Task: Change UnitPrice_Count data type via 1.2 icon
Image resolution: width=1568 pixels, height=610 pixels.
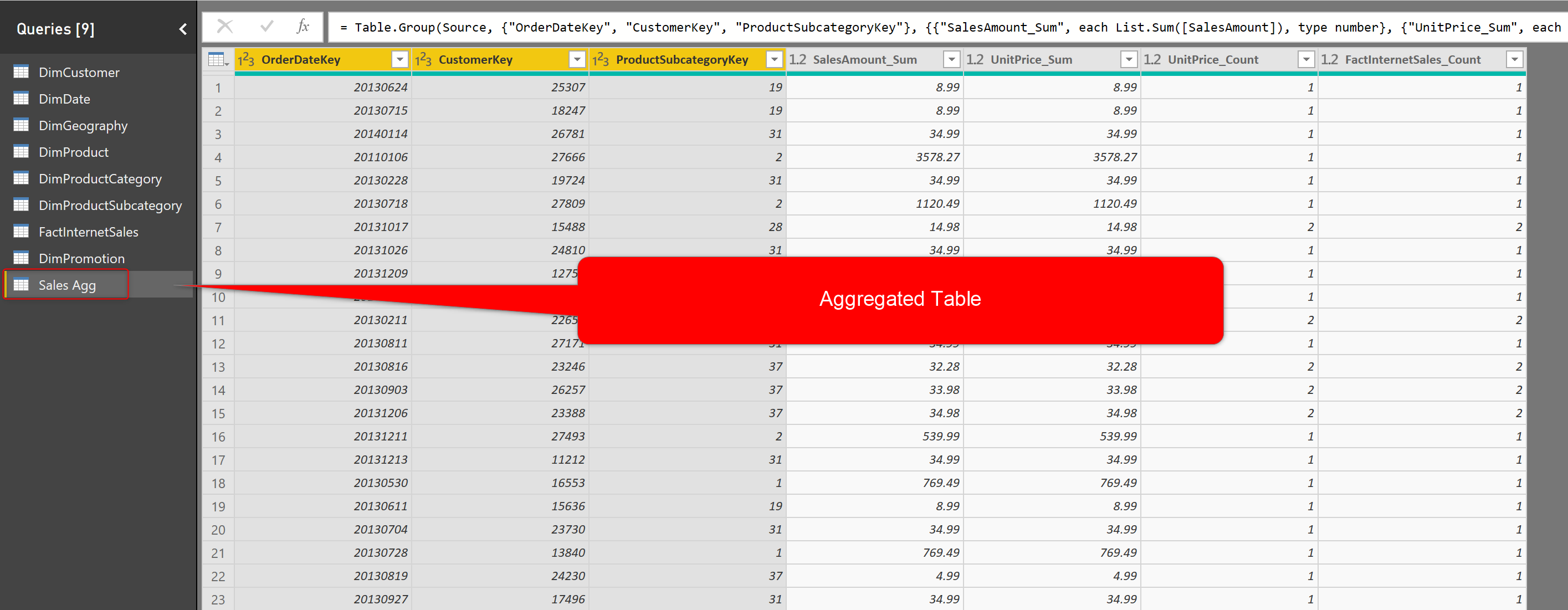Action: point(1152,60)
